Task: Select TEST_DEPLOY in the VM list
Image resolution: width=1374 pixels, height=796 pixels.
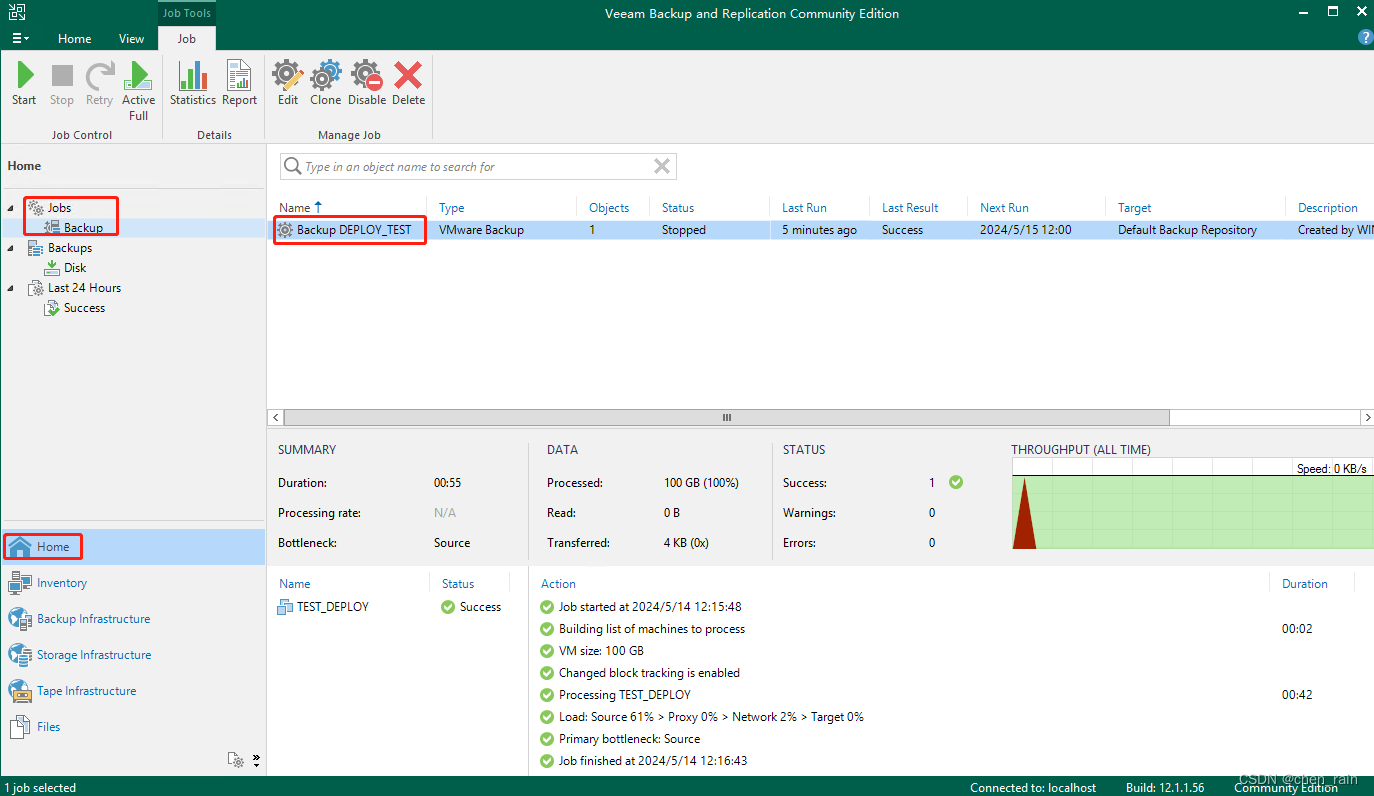Action: pyautogui.click(x=324, y=607)
